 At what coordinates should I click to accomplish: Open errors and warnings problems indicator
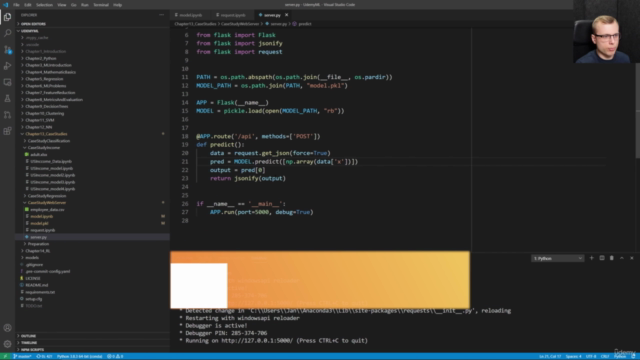(115, 356)
